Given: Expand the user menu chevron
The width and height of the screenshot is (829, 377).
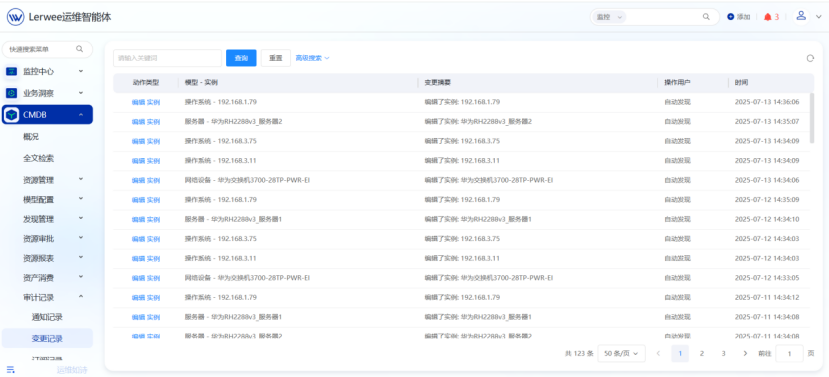Looking at the screenshot, I should (818, 17).
